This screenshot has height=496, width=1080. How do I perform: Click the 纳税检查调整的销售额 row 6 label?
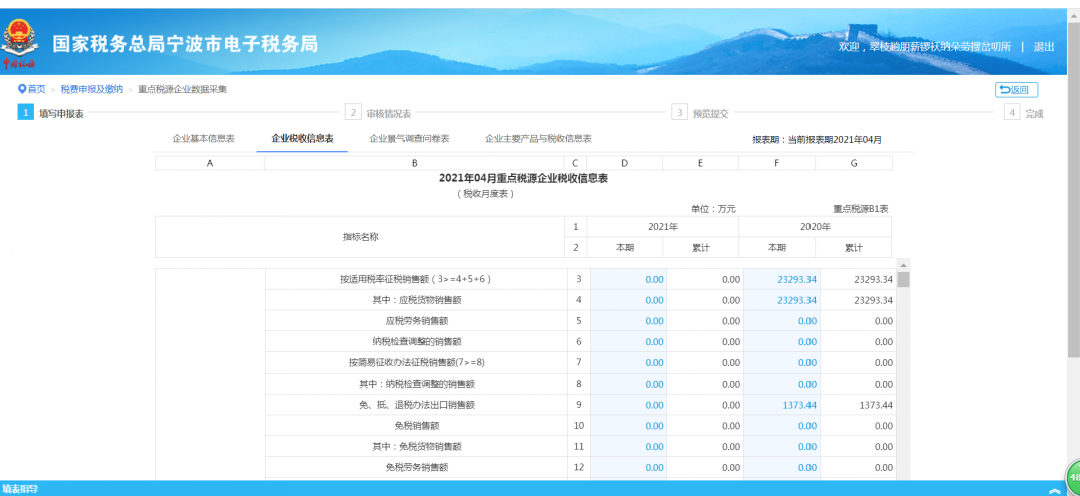point(416,342)
